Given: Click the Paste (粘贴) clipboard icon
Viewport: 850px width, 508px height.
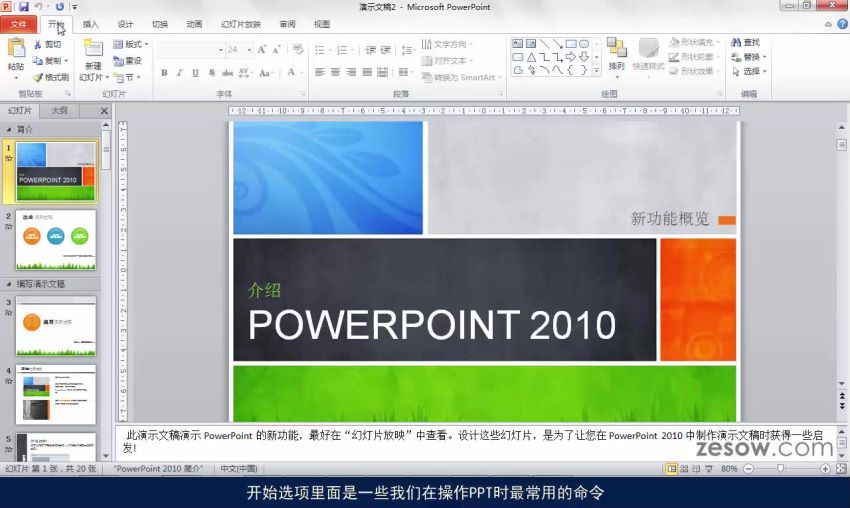Looking at the screenshot, I should (x=16, y=49).
